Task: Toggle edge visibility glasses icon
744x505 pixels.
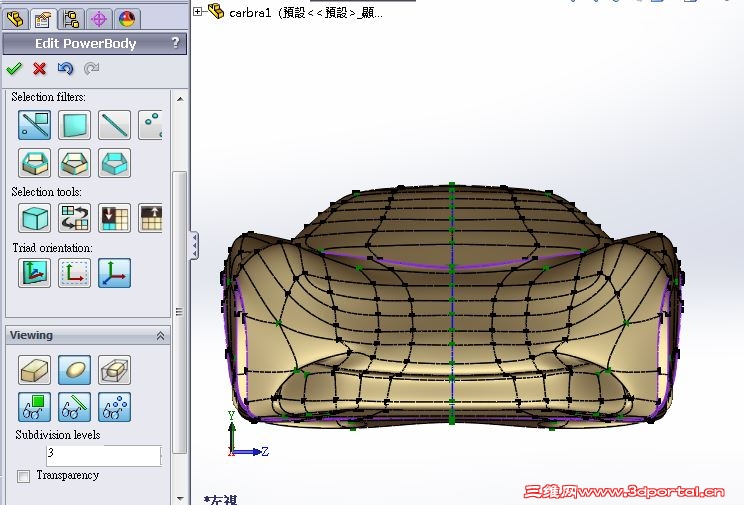Action: coord(74,407)
